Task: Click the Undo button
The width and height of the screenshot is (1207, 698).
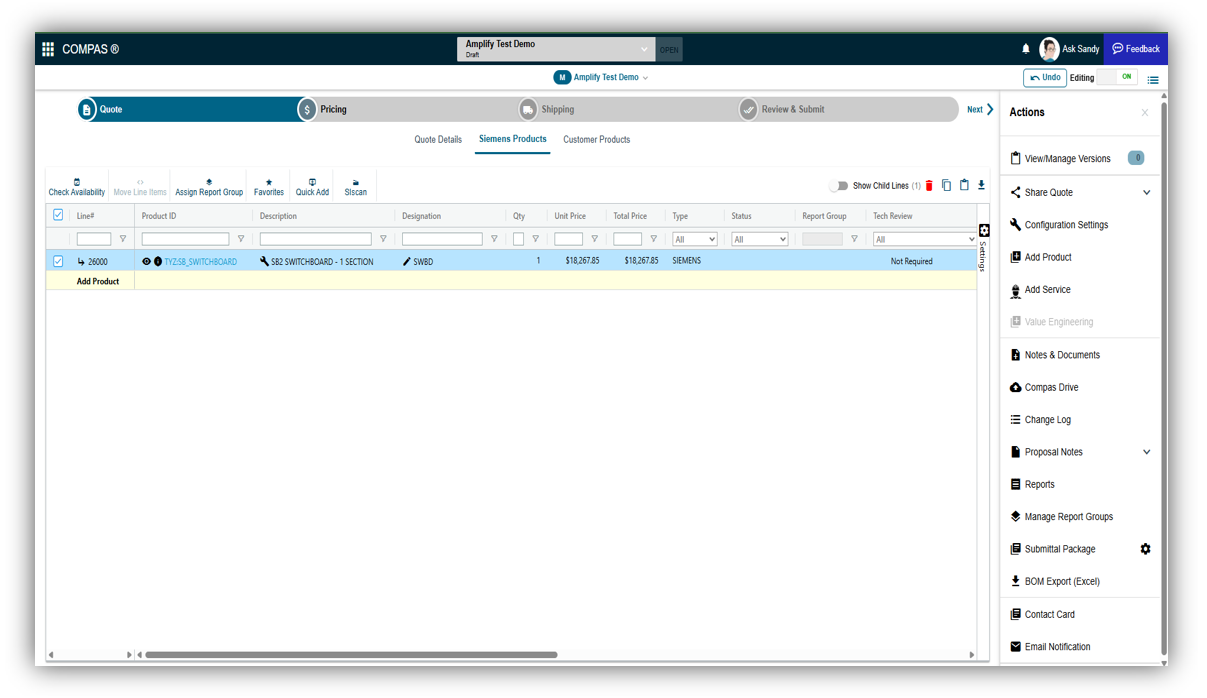Action: [x=1045, y=78]
